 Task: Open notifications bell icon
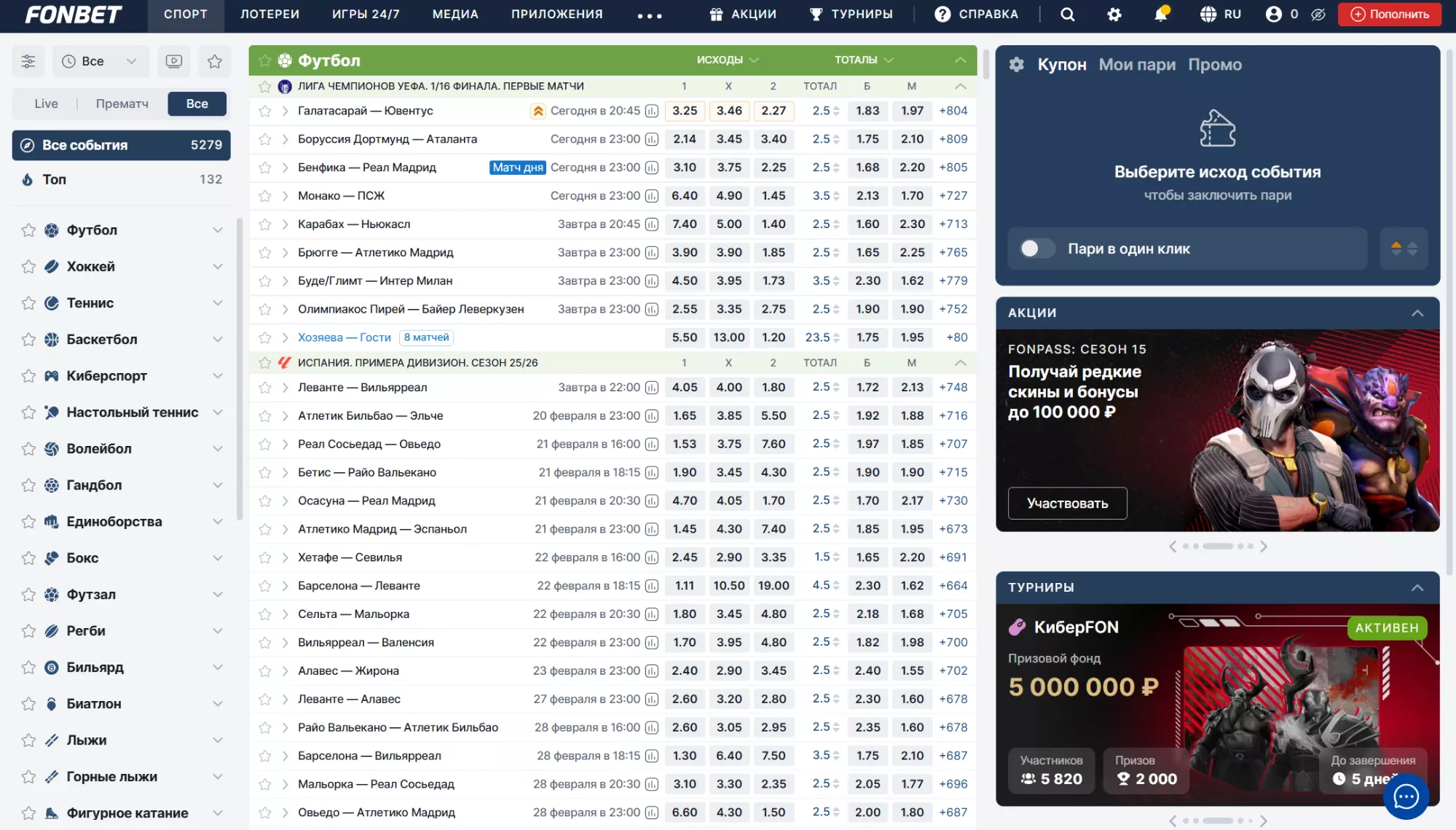(1160, 15)
